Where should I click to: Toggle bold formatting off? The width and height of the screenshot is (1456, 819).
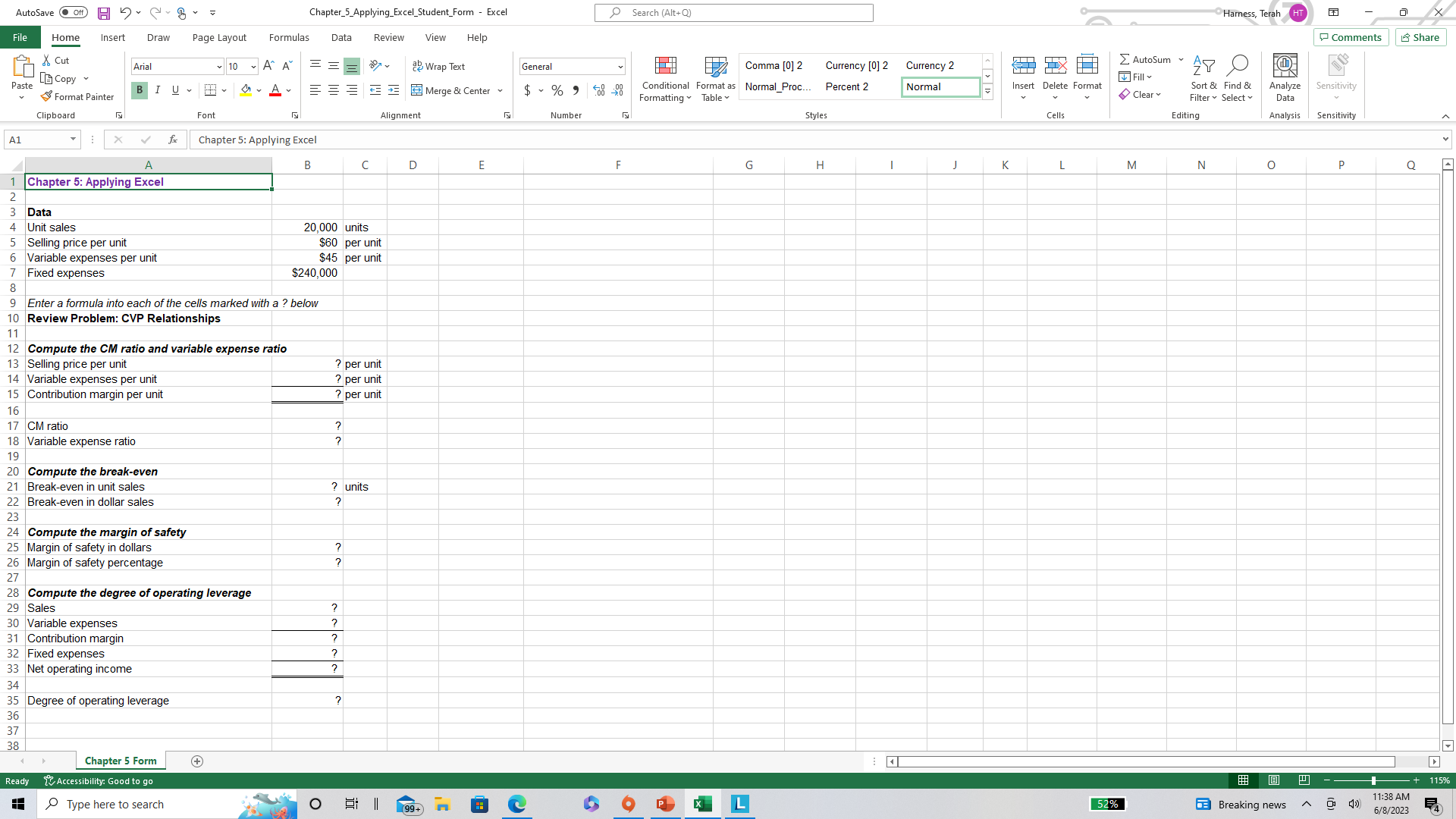click(139, 90)
